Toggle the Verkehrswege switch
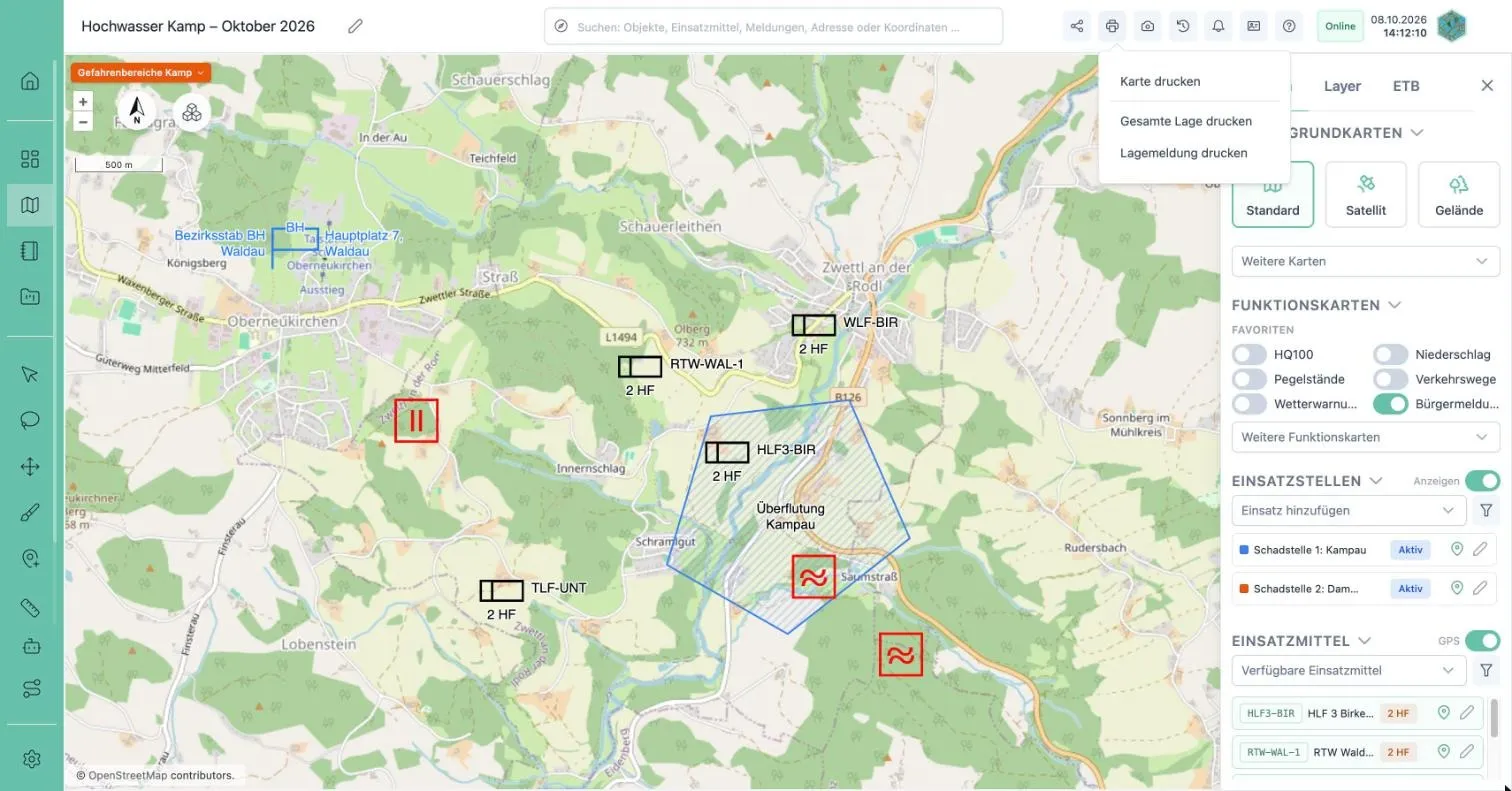The height and width of the screenshot is (791, 1512). coord(1390,379)
